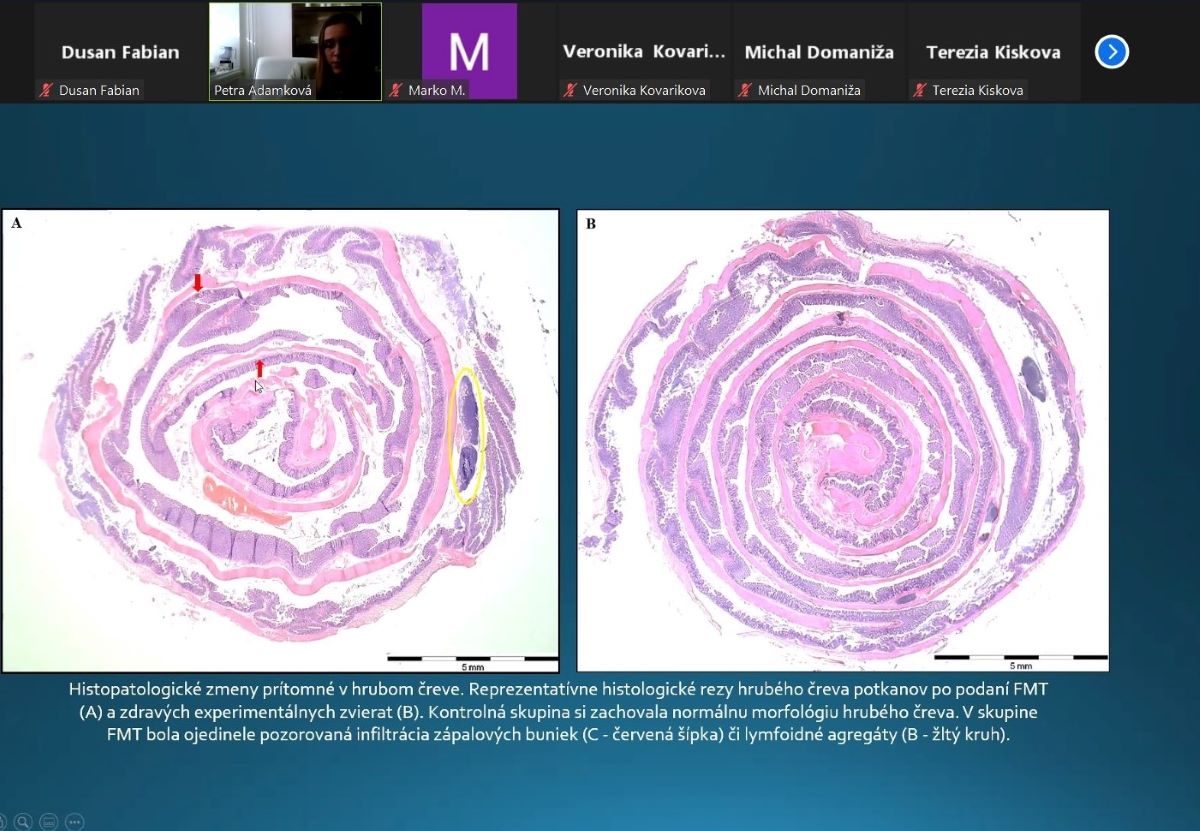This screenshot has height=831, width=1200.
Task: Click muted microphone icon for Marko M.
Action: tap(395, 90)
